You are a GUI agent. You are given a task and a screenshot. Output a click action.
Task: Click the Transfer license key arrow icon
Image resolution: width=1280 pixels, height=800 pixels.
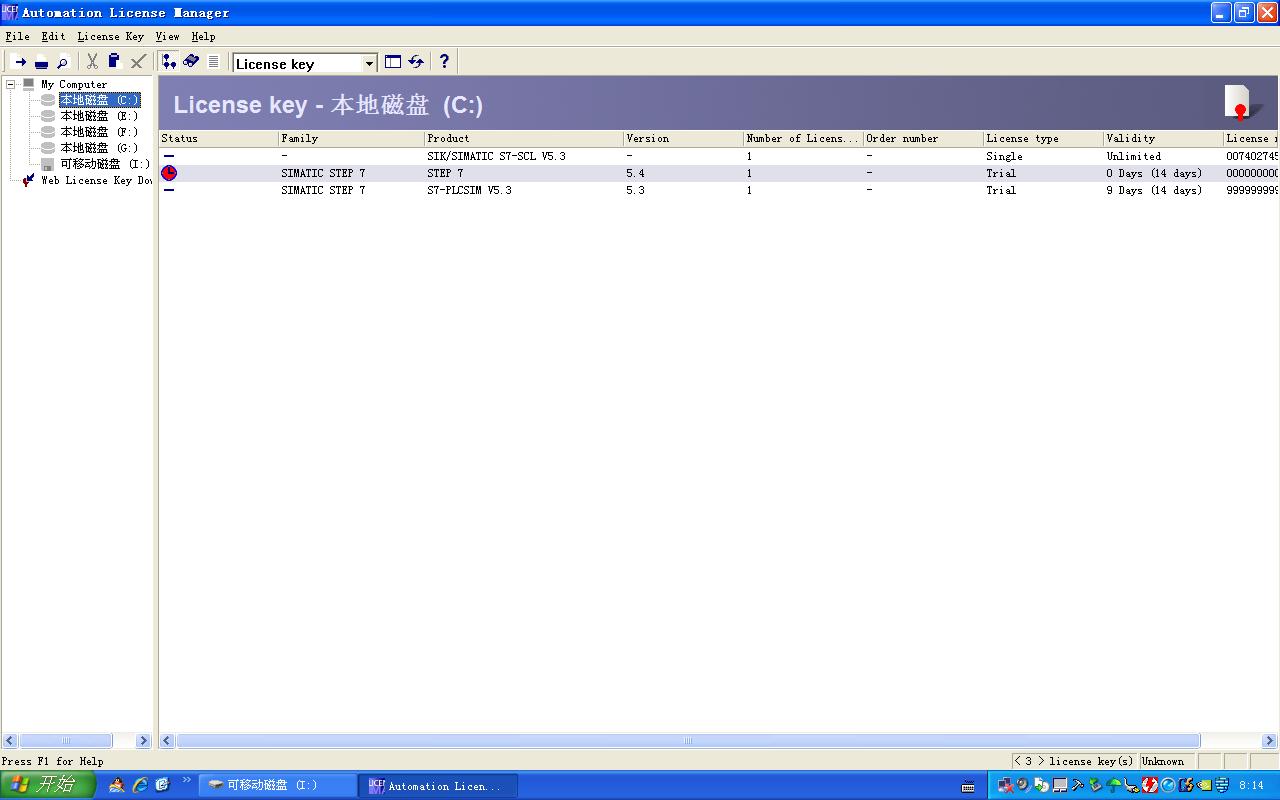[x=19, y=62]
